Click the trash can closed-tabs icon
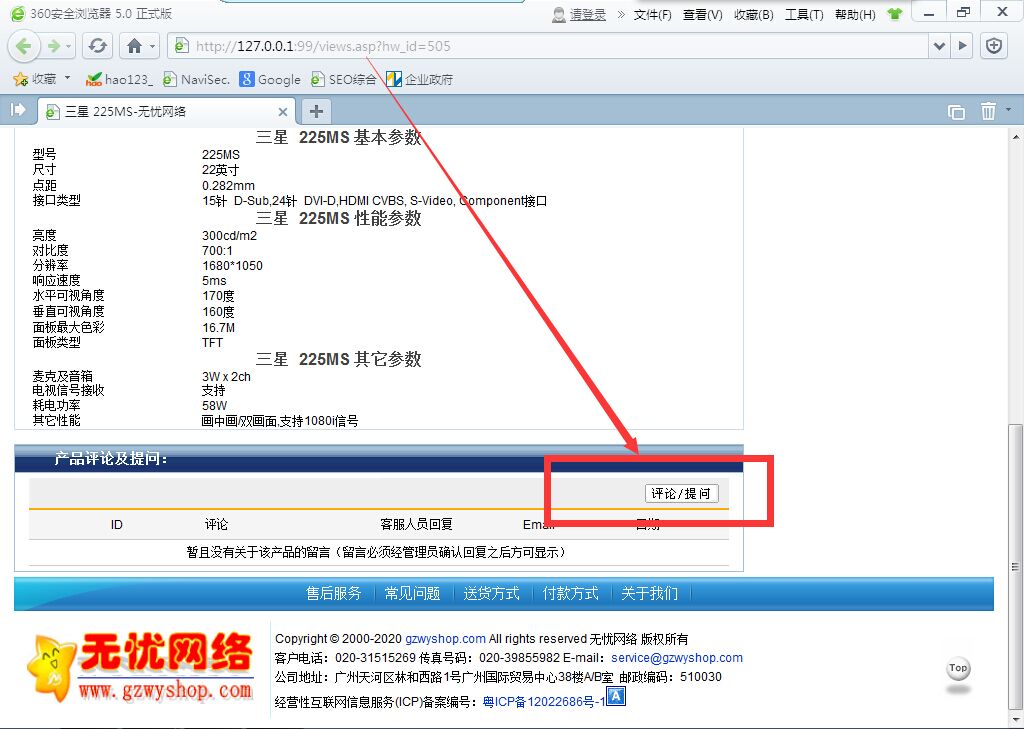Image resolution: width=1024 pixels, height=729 pixels. coord(988,111)
